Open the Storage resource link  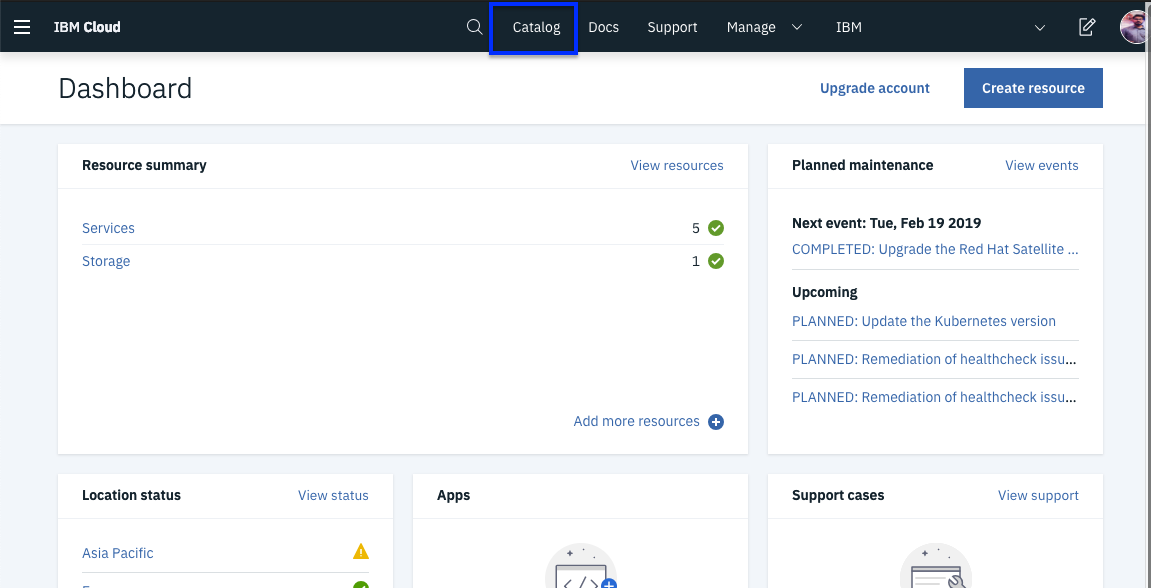coord(106,261)
